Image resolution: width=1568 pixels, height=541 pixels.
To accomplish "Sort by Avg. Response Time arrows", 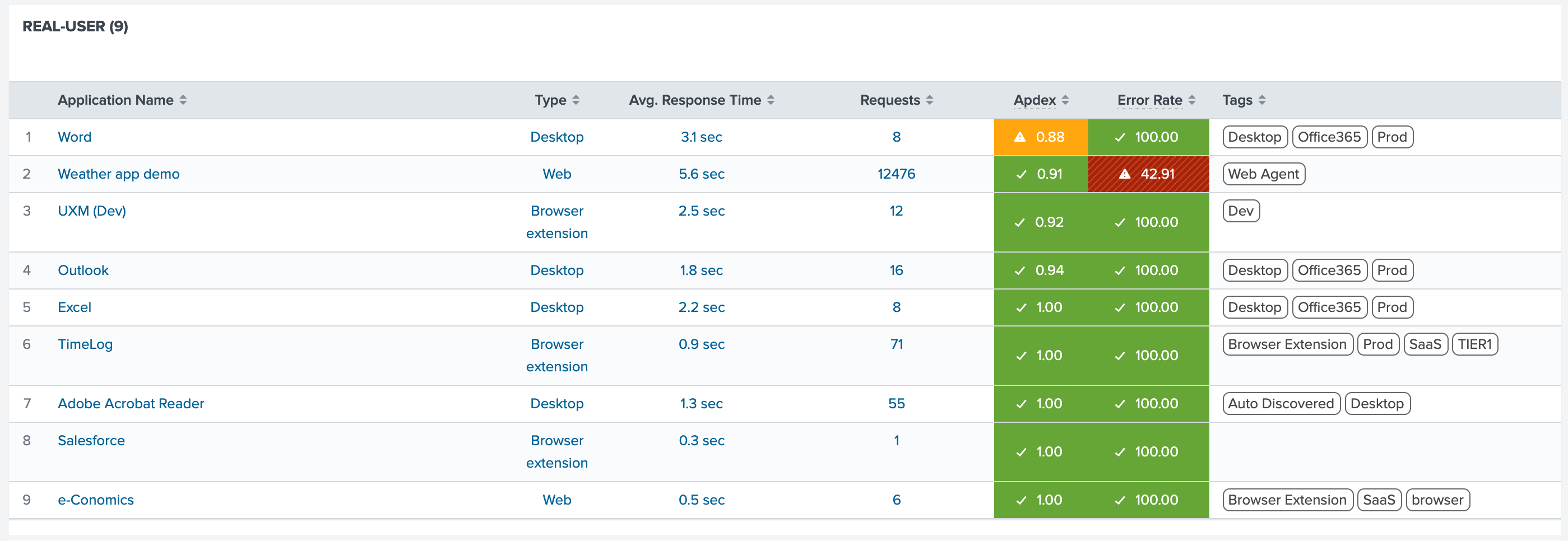I will point(771,100).
